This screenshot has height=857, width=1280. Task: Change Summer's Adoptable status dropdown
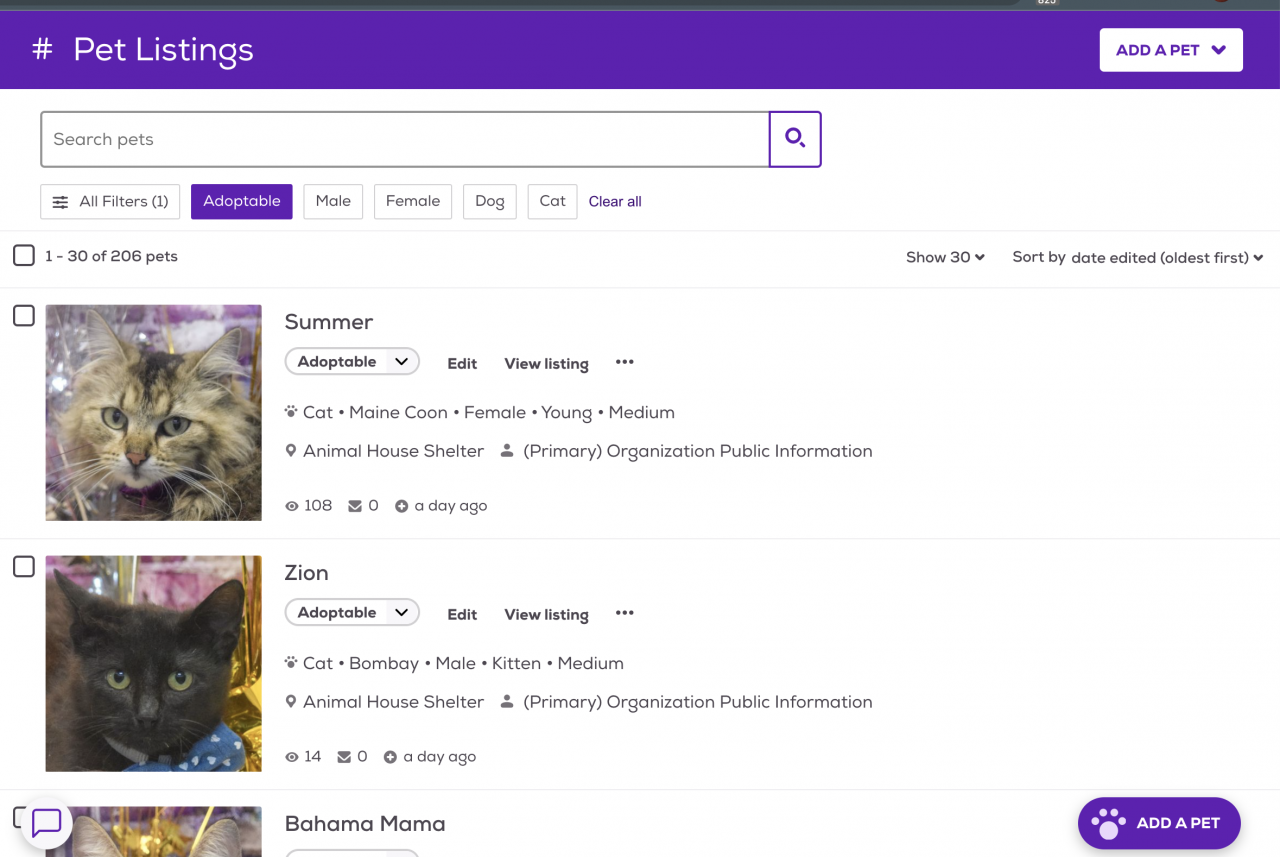coord(352,362)
